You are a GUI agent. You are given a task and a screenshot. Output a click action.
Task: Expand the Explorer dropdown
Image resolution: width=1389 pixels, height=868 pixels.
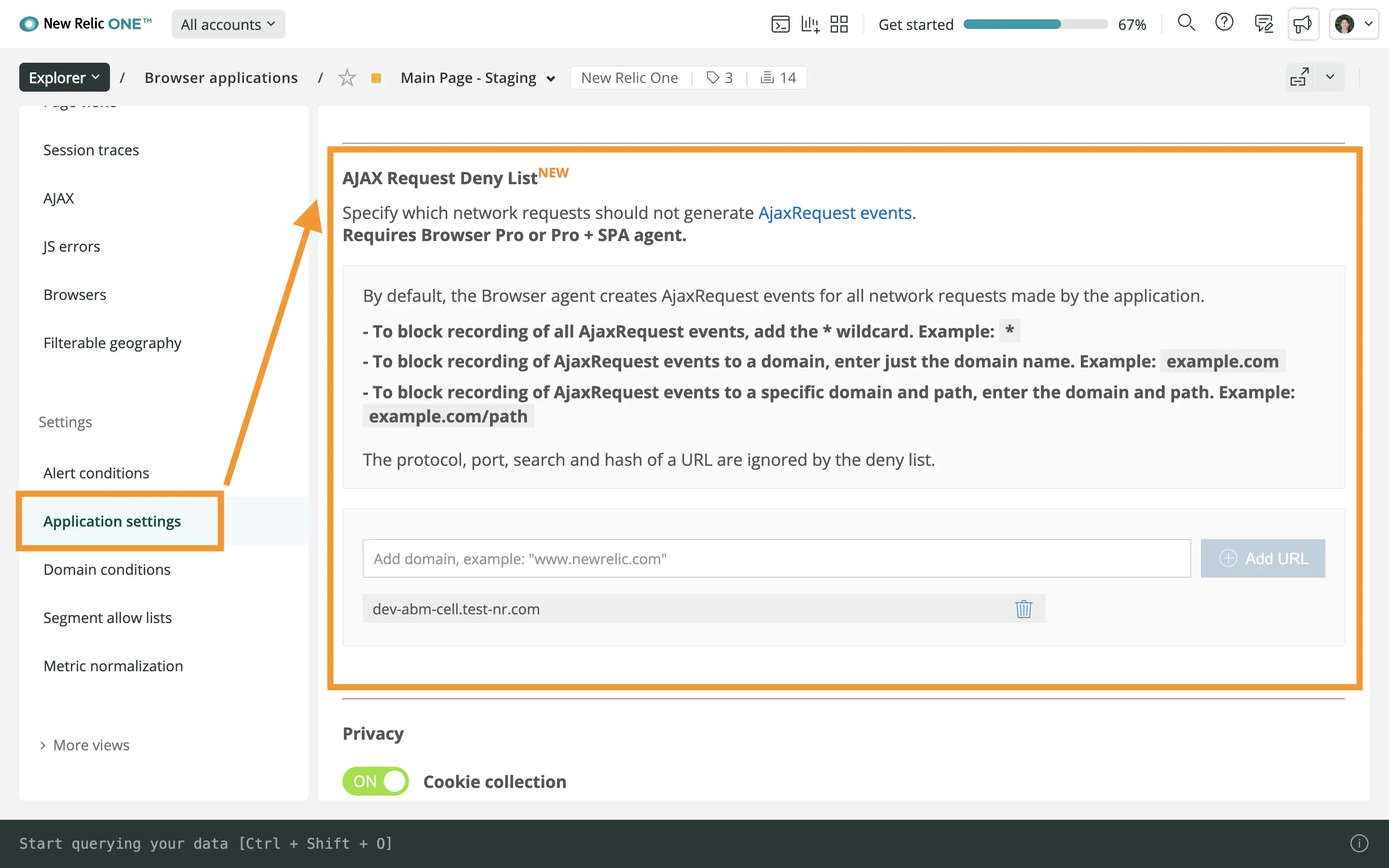(64, 78)
